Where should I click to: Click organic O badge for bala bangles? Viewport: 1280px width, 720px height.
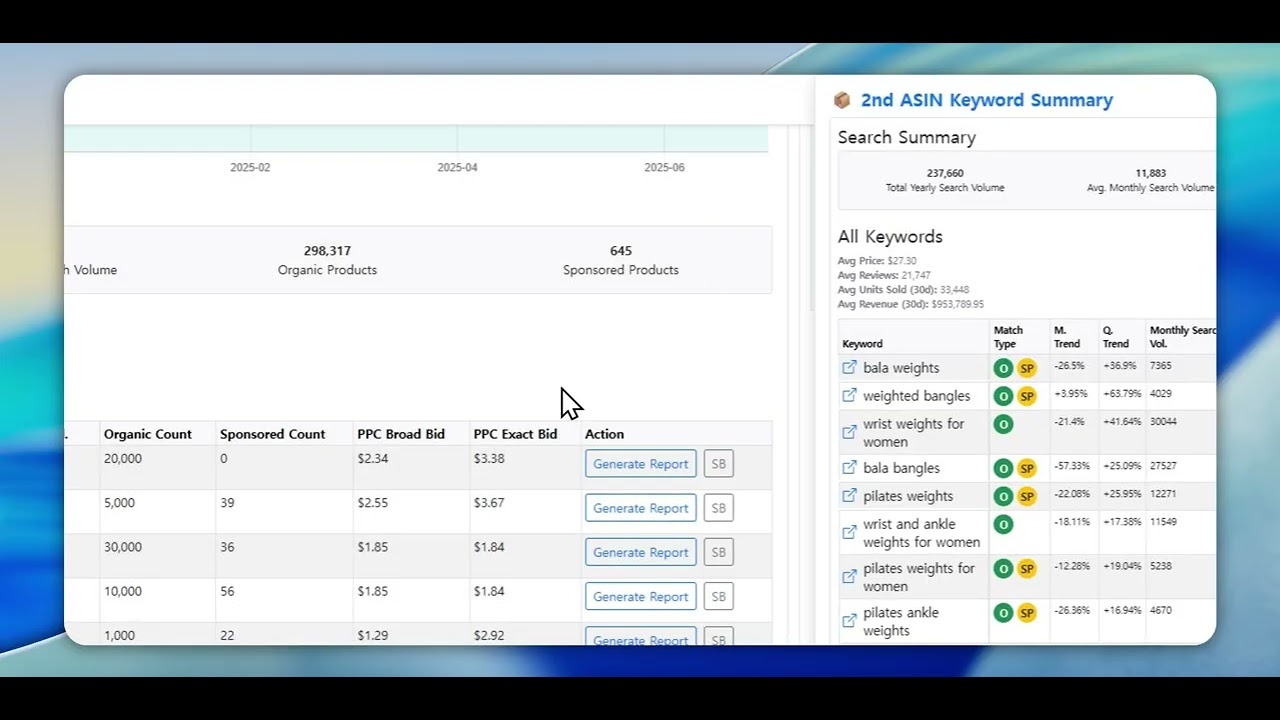coord(1003,468)
